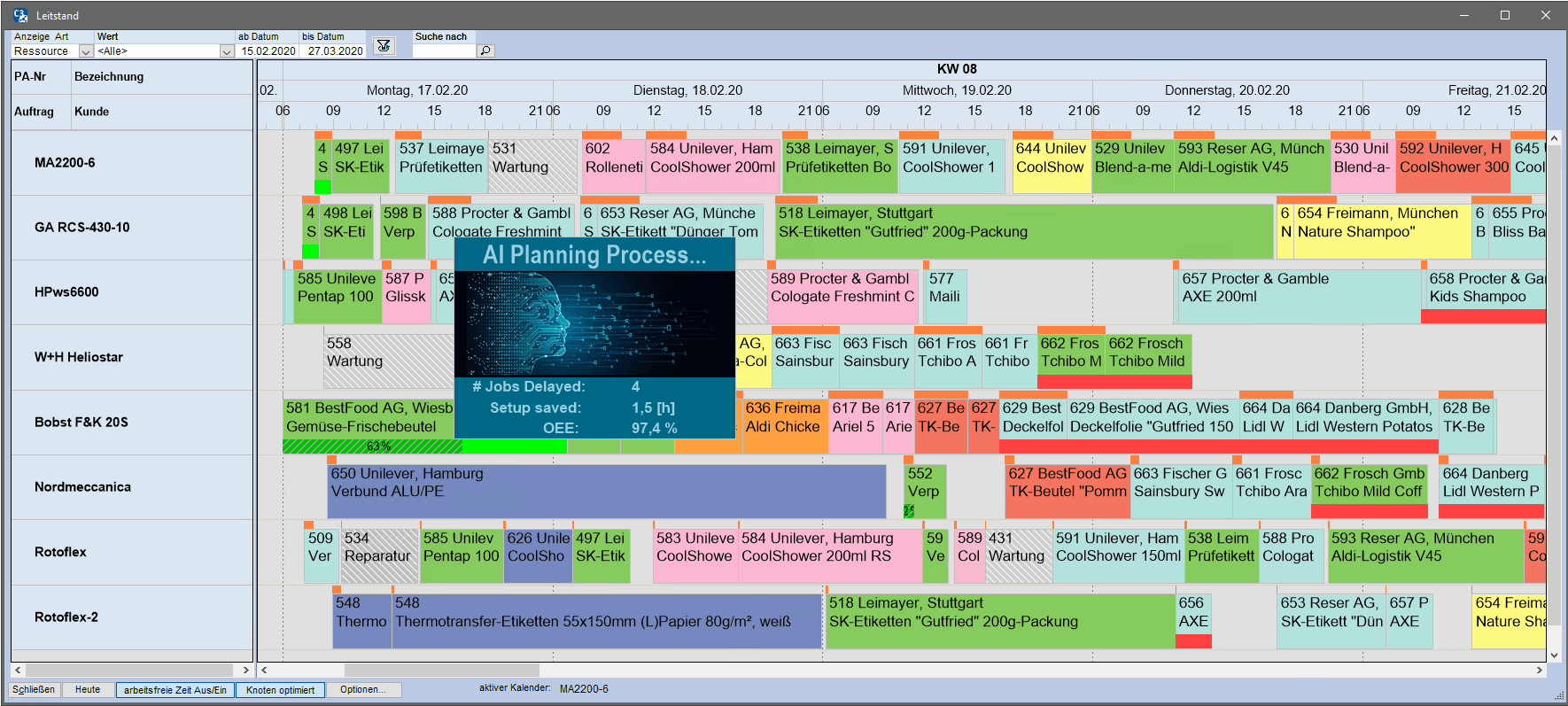Open the Ressource dropdown under Anzeige Art
Viewport: 1568px width, 706px height.
pyautogui.click(x=86, y=51)
